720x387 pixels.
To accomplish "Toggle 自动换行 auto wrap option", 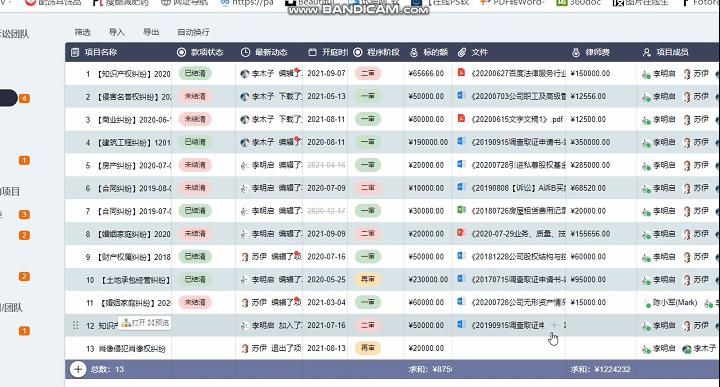I will coord(193,32).
